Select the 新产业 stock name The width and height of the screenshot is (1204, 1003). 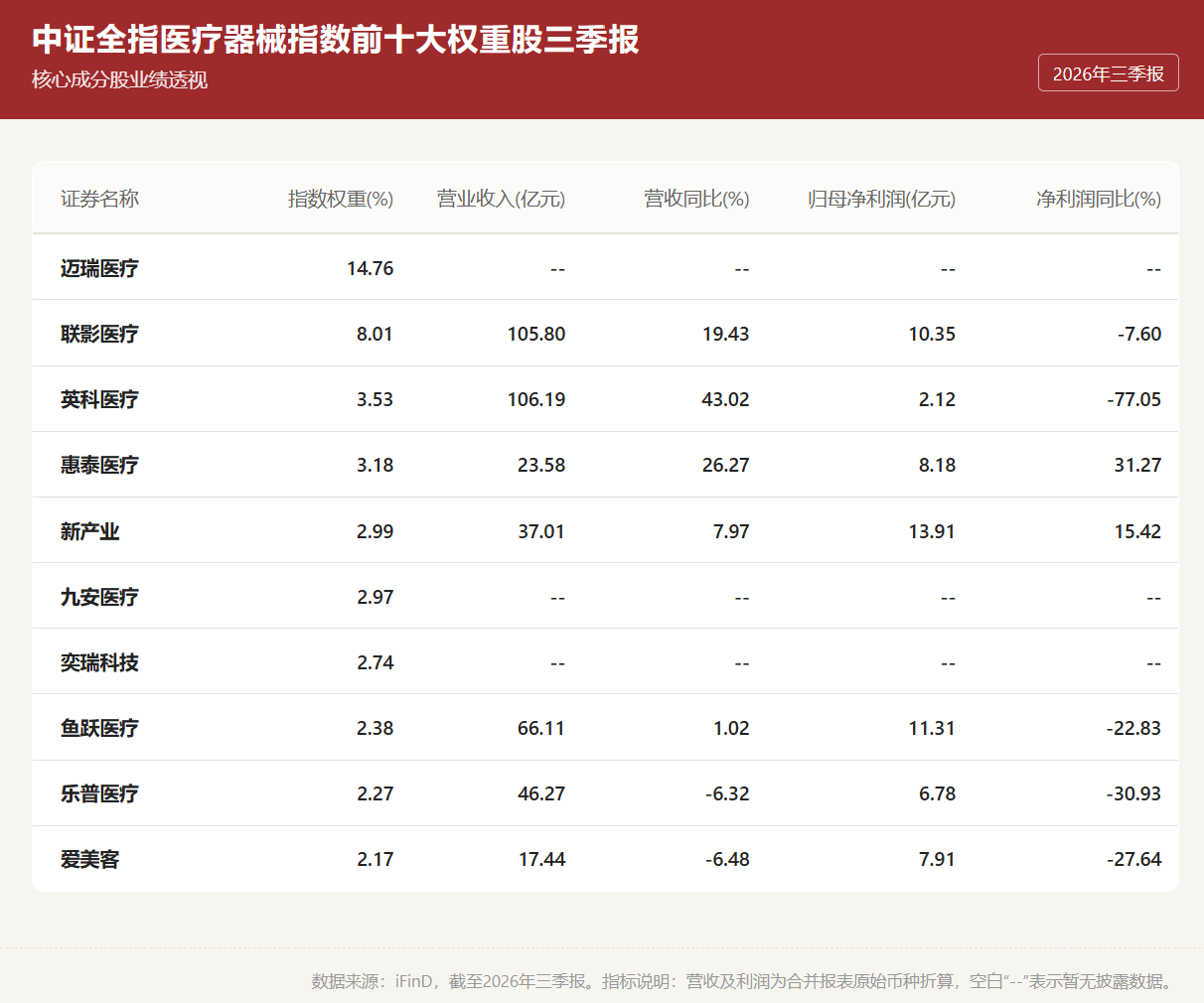pyautogui.click(x=89, y=531)
